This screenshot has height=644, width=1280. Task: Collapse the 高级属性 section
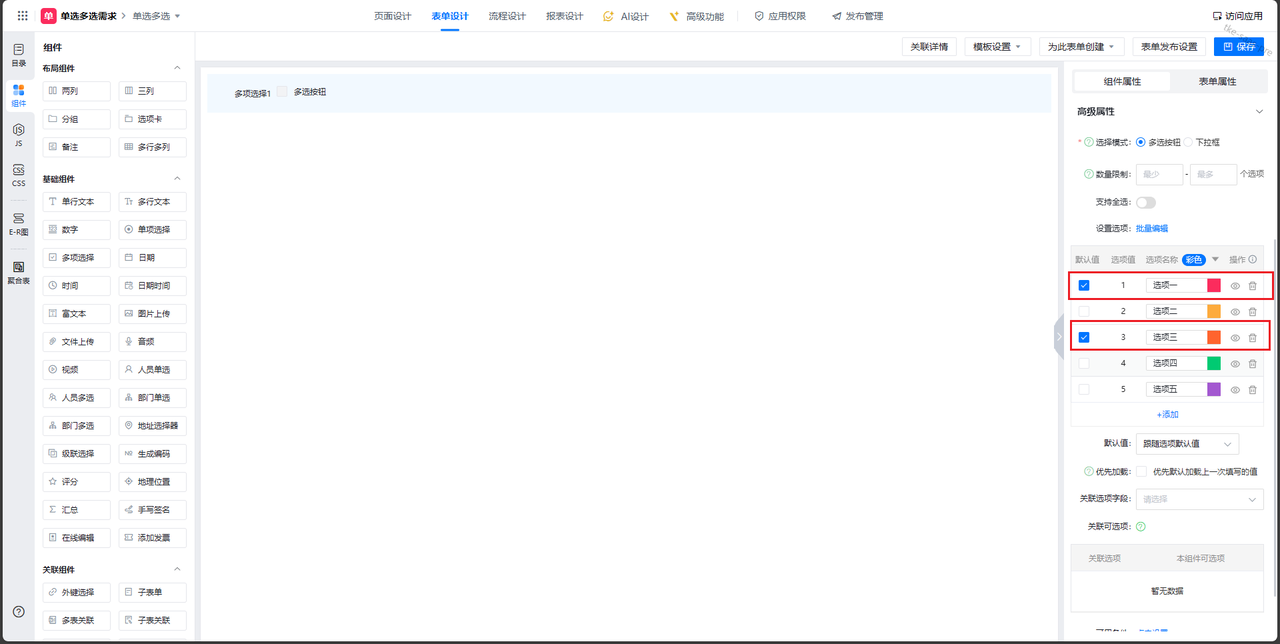click(x=1259, y=112)
